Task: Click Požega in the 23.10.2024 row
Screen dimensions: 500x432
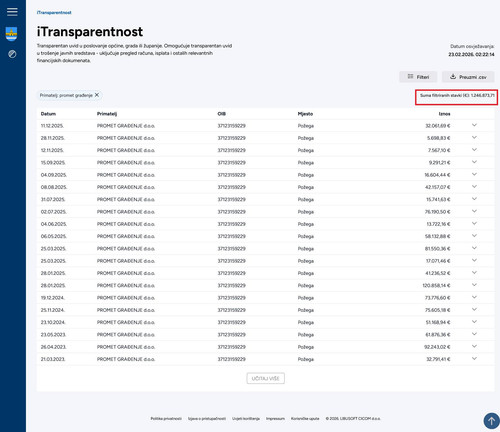Action: [306, 323]
